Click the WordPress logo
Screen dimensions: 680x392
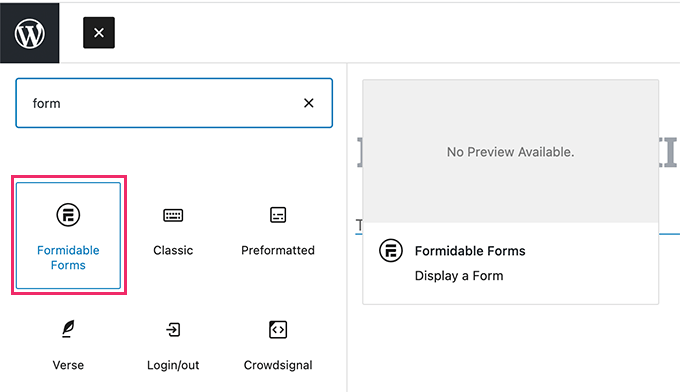coord(29,33)
